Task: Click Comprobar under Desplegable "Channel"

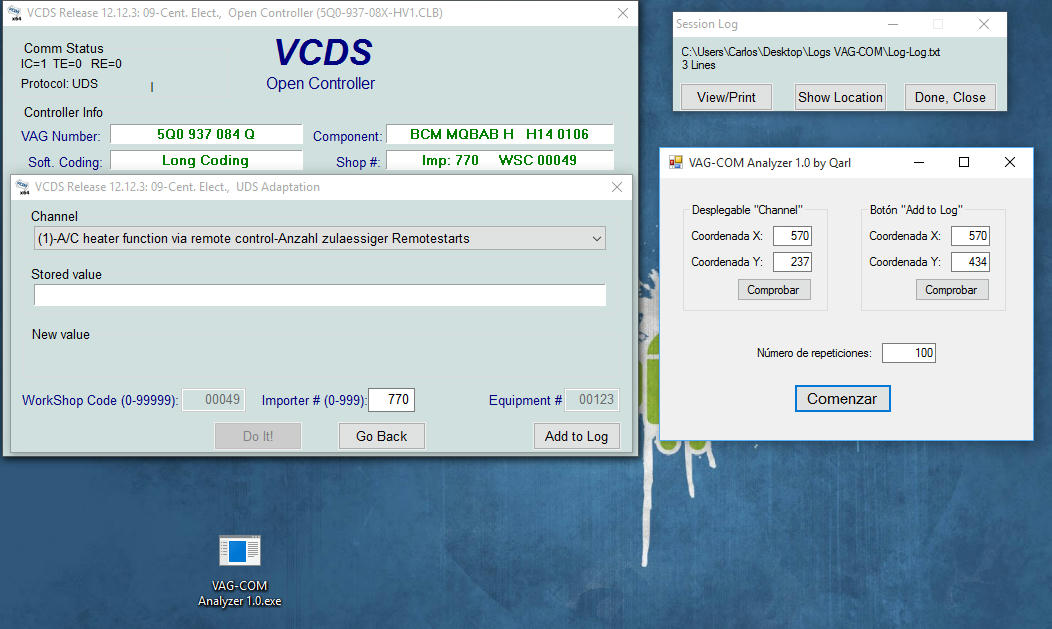Action: pyautogui.click(x=774, y=290)
